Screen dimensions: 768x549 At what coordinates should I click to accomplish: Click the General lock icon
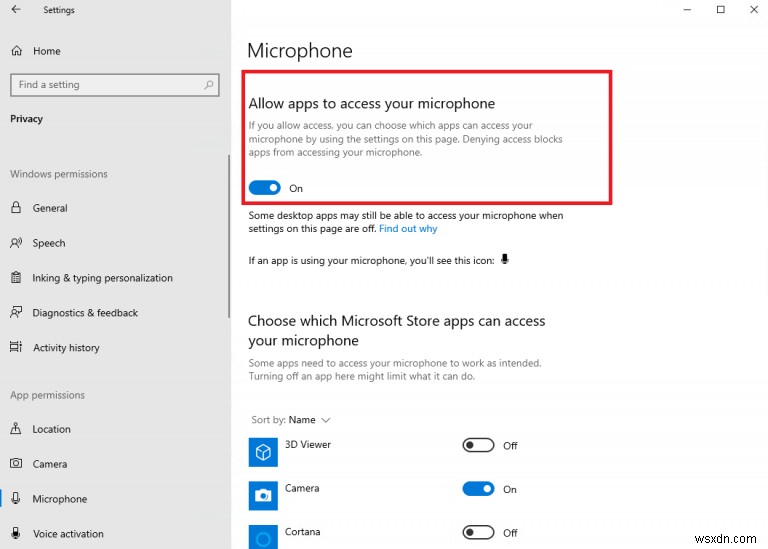click(x=16, y=207)
